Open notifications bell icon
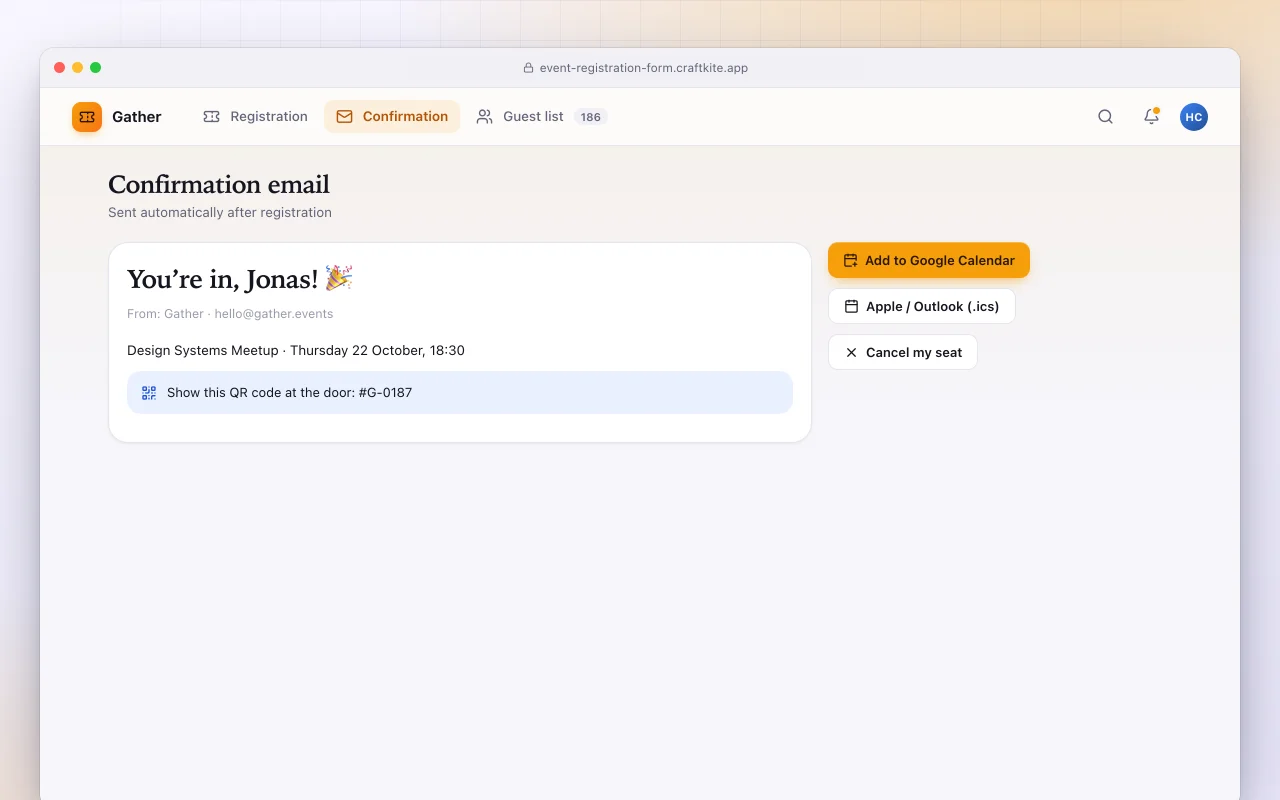 1151,117
